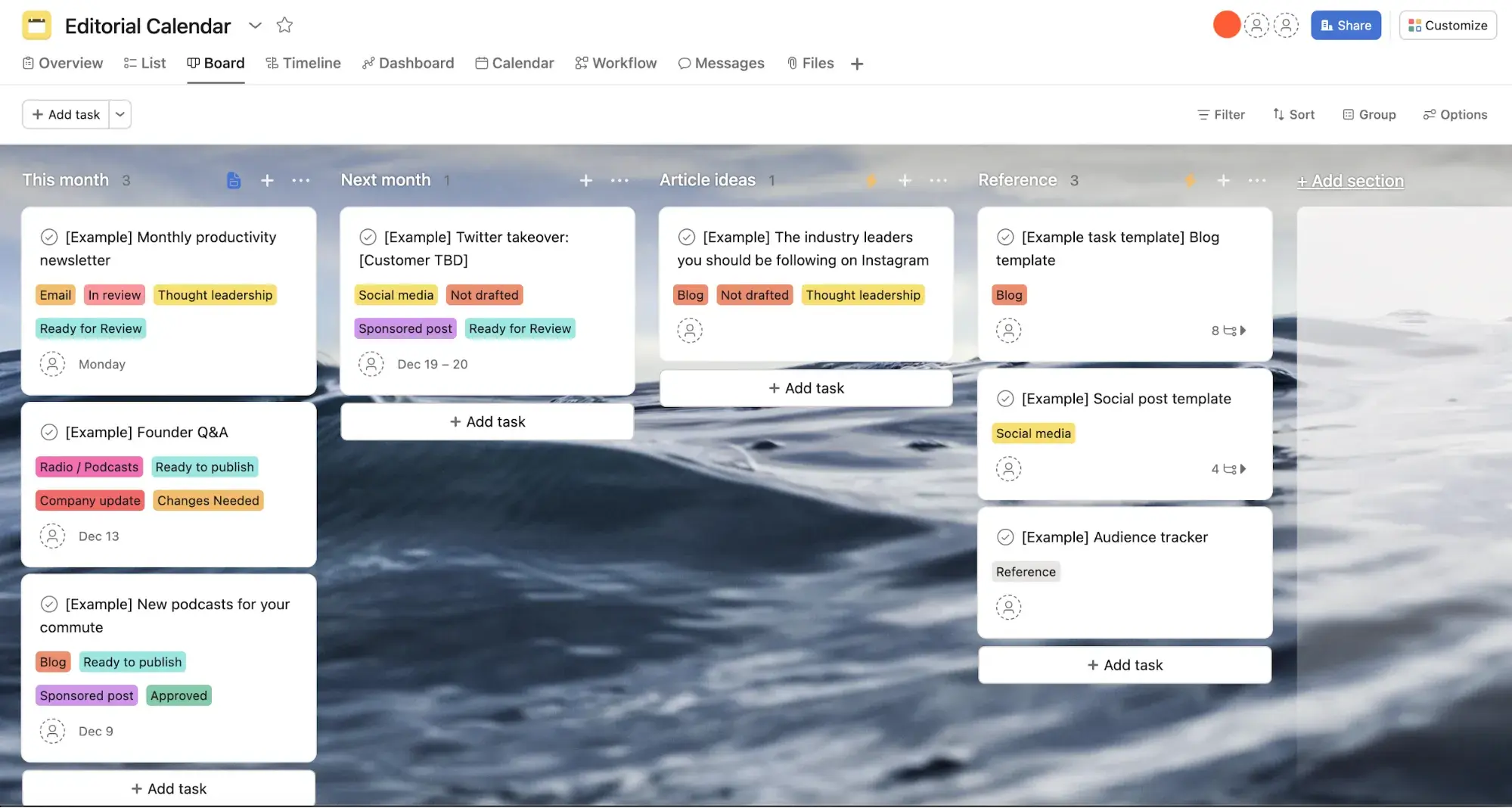Click Add task below Article ideas column

coord(806,387)
